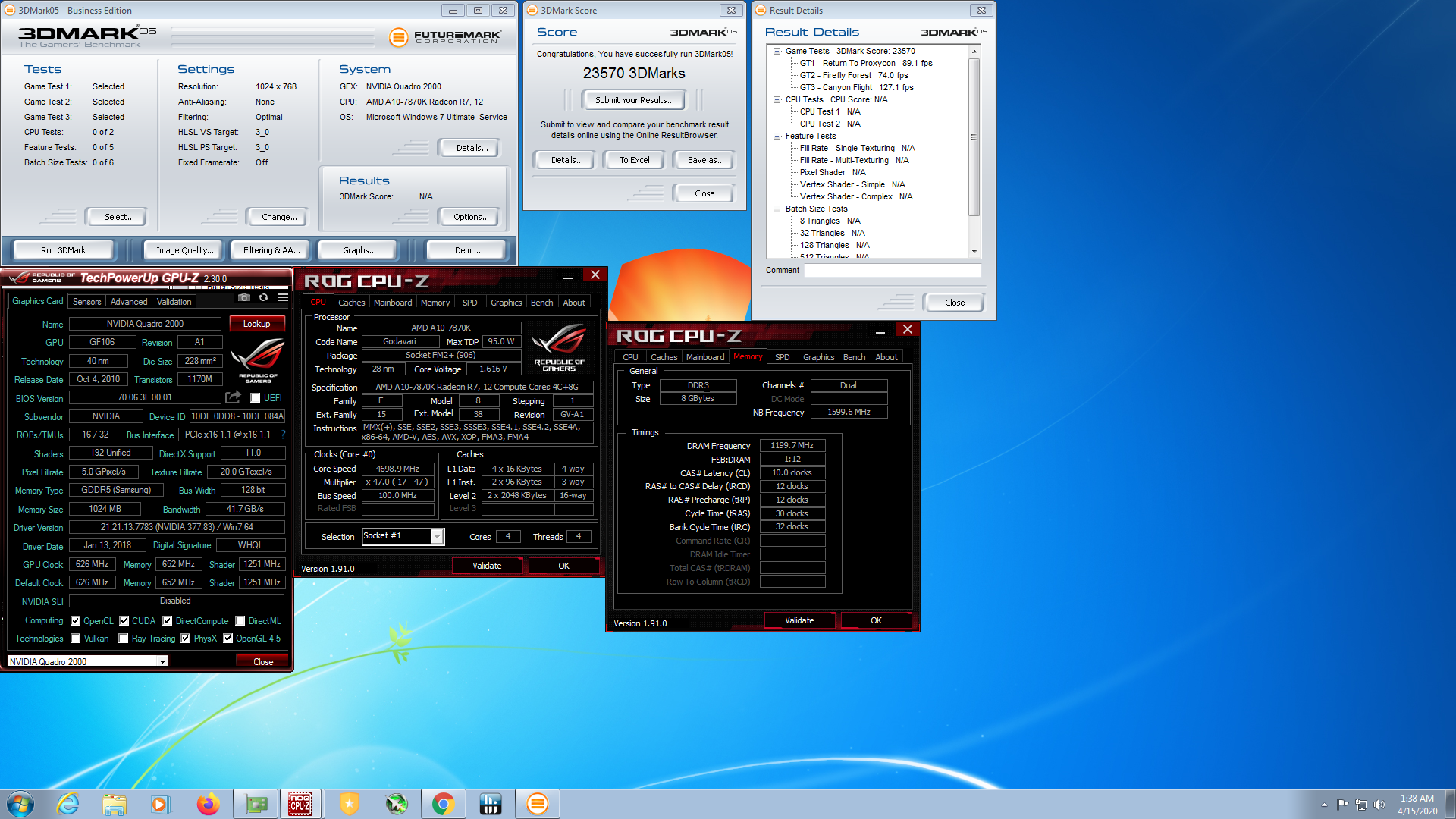Viewport: 1456px width, 819px height.
Task: Click ROG logo in GPU-Z window
Action: pos(258,360)
